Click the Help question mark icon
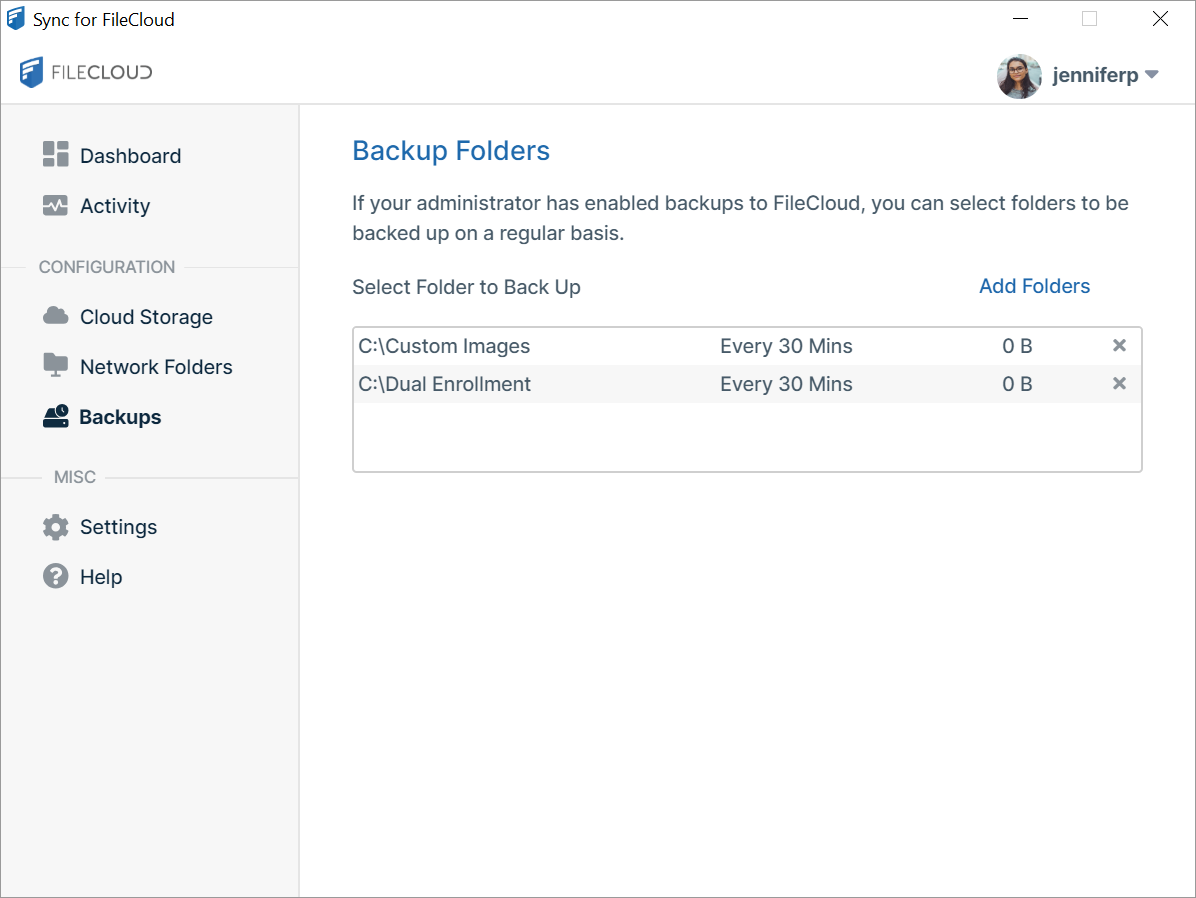 coord(55,576)
